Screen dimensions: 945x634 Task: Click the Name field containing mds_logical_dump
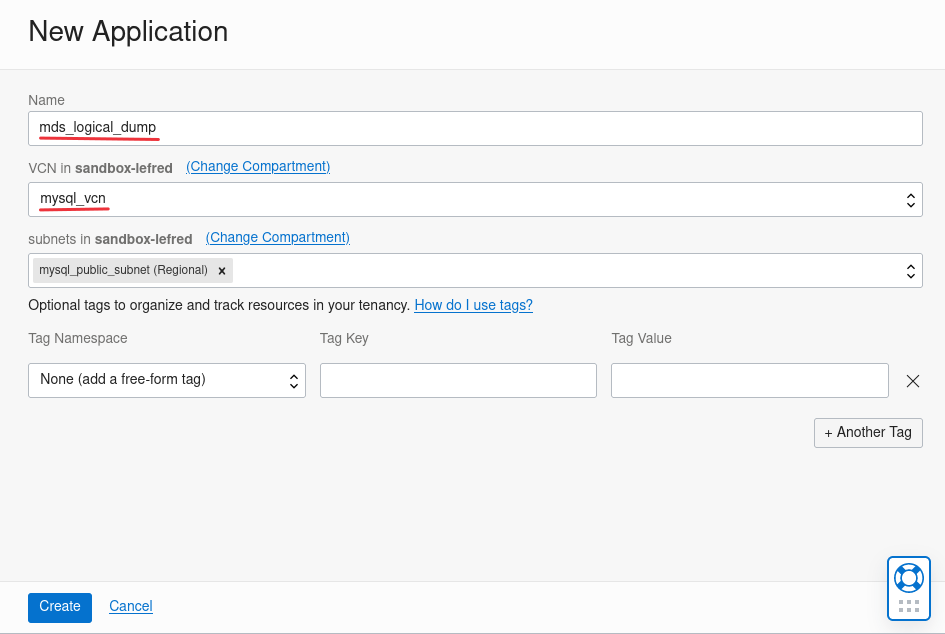tap(475, 128)
